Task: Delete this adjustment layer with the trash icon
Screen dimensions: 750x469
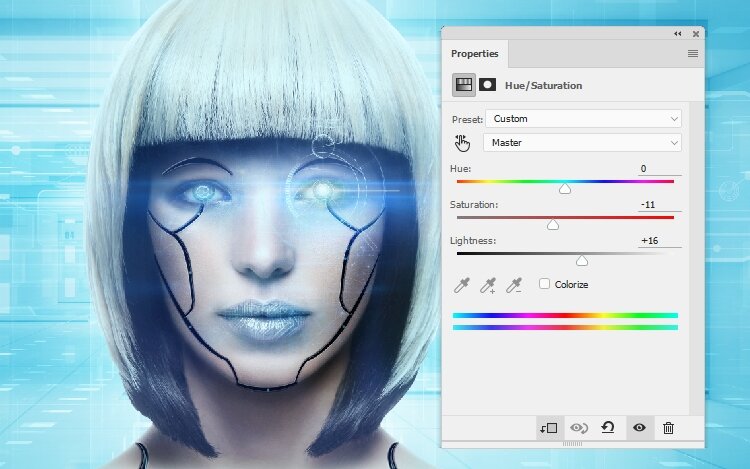Action: click(x=668, y=428)
